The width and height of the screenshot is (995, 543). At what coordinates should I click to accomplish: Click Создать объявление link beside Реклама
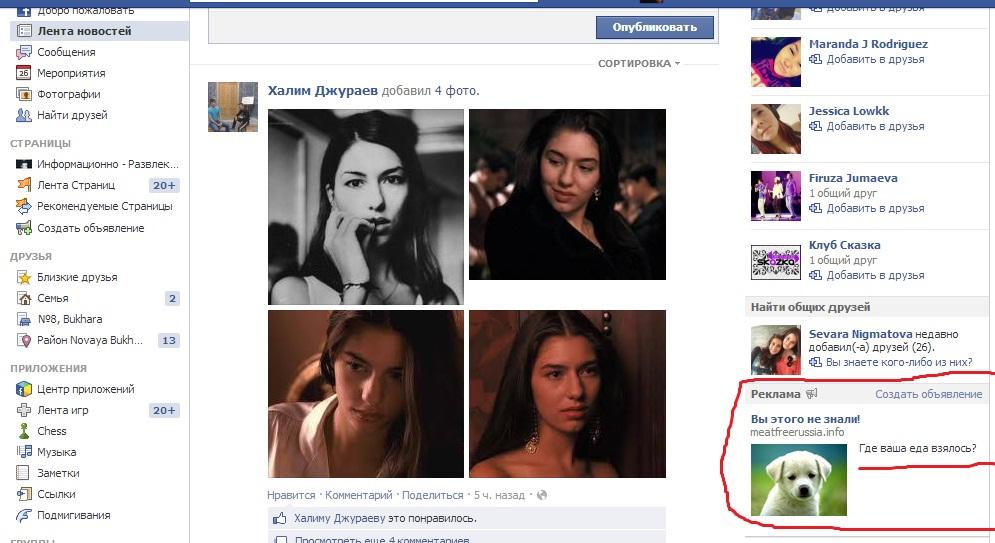[928, 394]
